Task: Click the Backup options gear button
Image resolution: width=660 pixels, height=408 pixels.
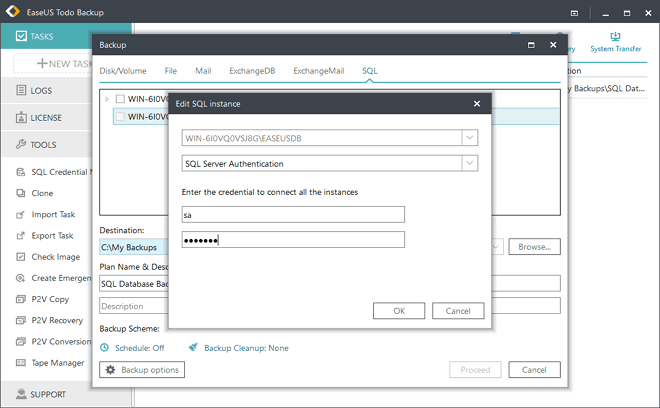Action: click(142, 370)
